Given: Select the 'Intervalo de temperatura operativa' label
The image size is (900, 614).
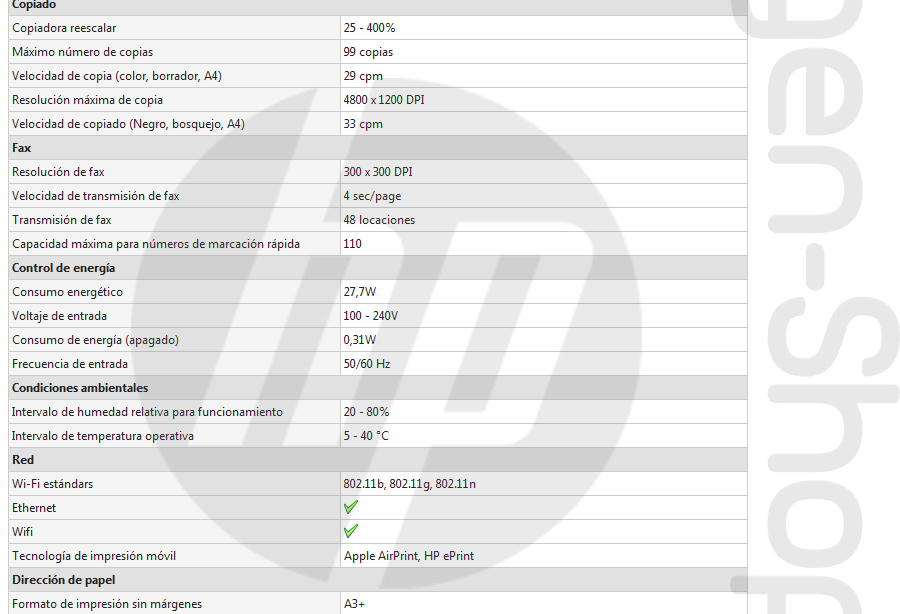Looking at the screenshot, I should (103, 436).
